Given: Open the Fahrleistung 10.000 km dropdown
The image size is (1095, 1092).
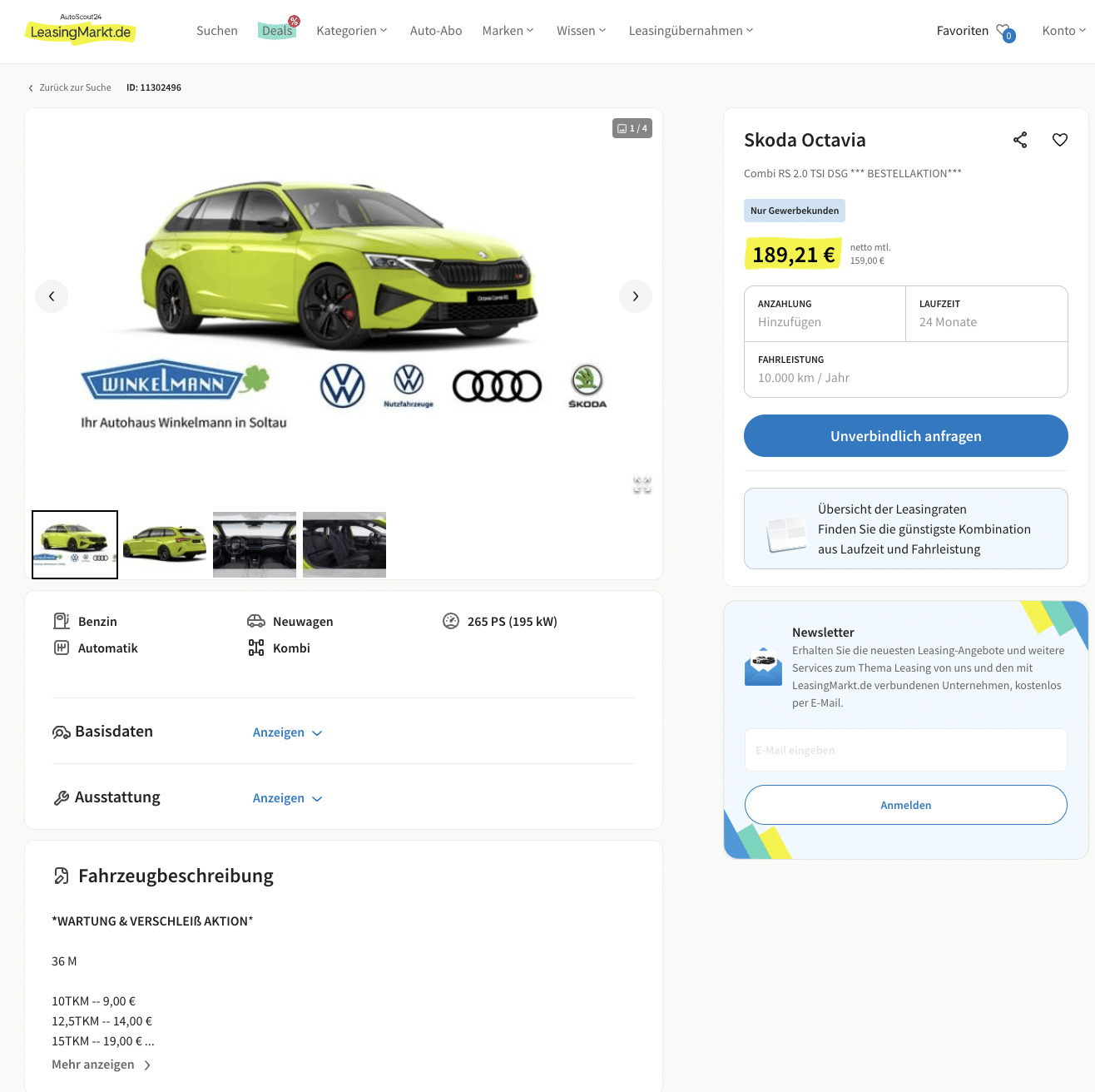Looking at the screenshot, I should click(x=906, y=370).
